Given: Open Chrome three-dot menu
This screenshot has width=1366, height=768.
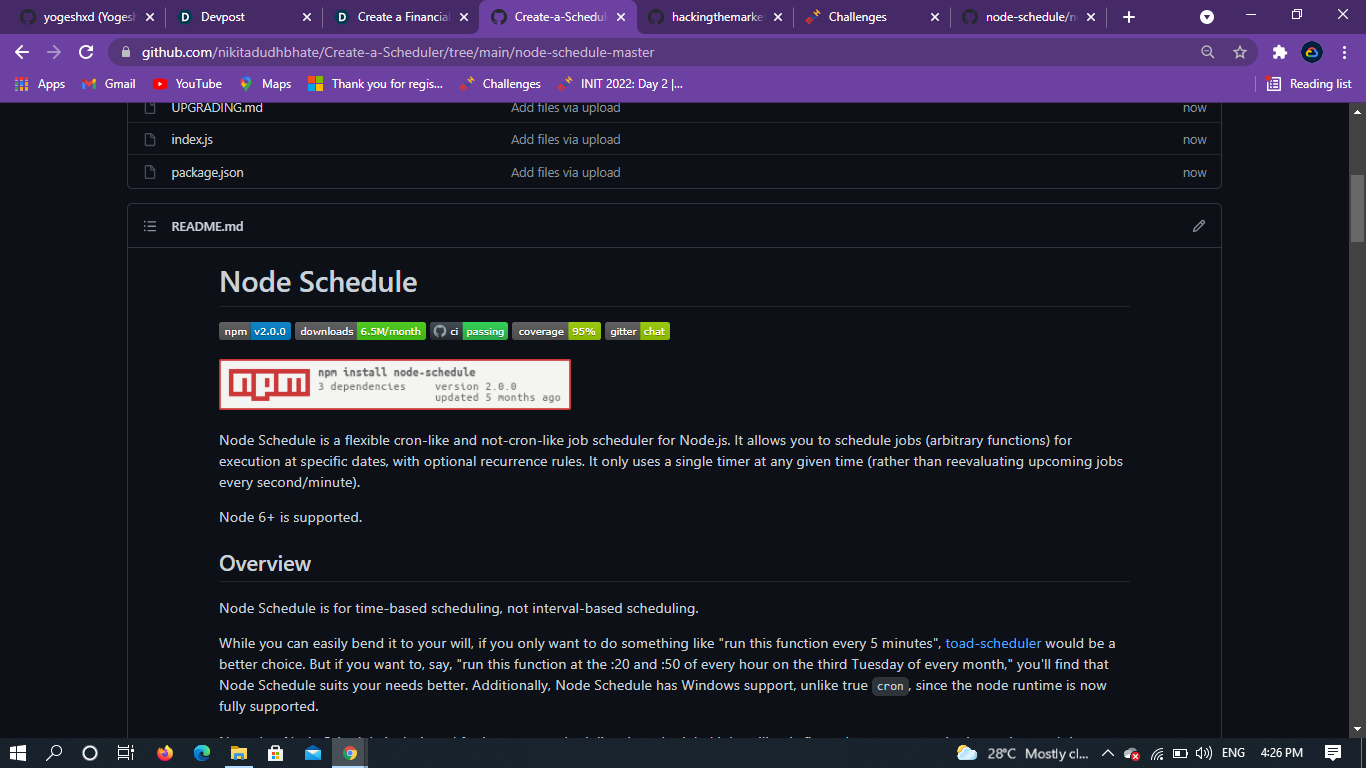Looking at the screenshot, I should point(1345,52).
